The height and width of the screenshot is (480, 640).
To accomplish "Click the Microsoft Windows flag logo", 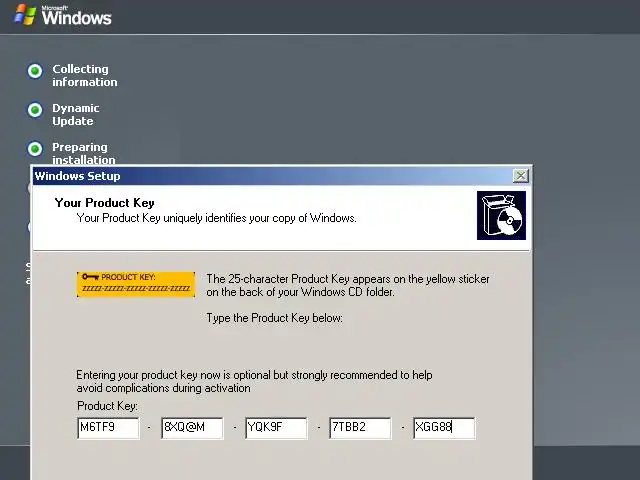I will tap(25, 15).
